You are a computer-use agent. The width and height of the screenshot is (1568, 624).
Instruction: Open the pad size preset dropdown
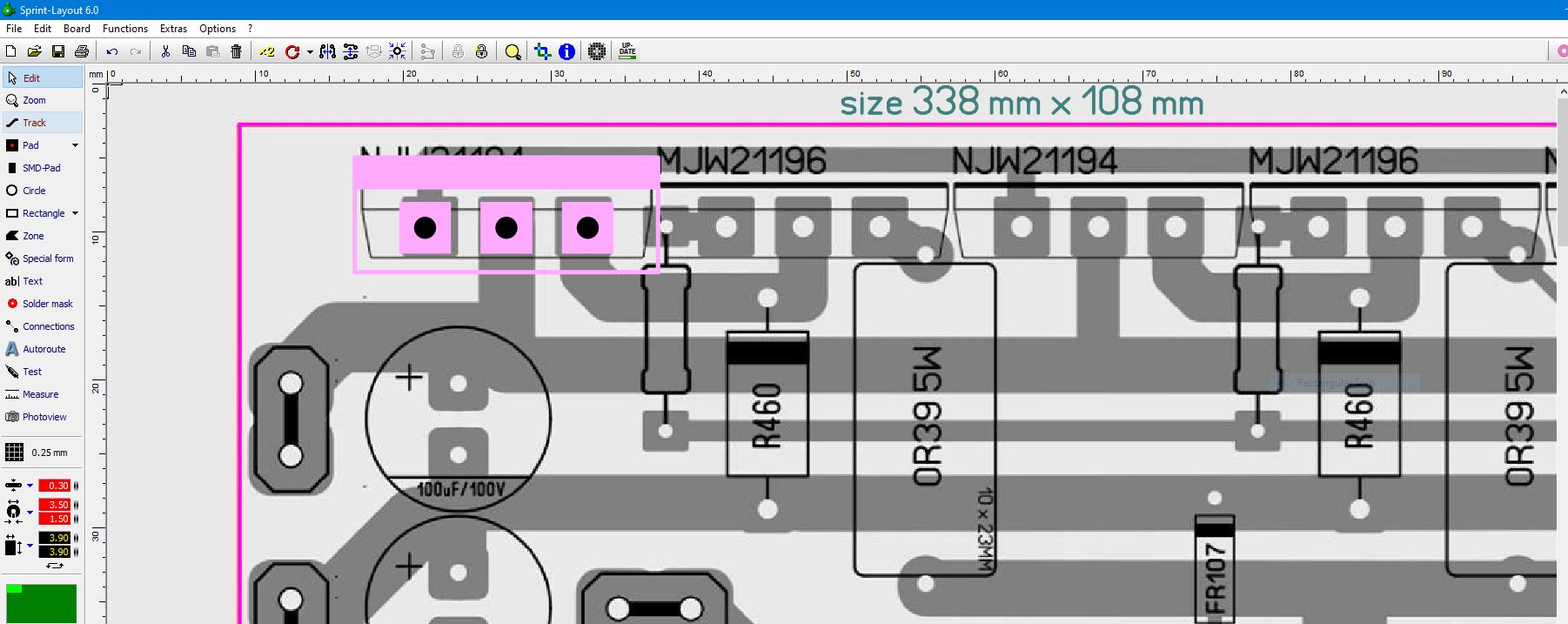pyautogui.click(x=30, y=512)
